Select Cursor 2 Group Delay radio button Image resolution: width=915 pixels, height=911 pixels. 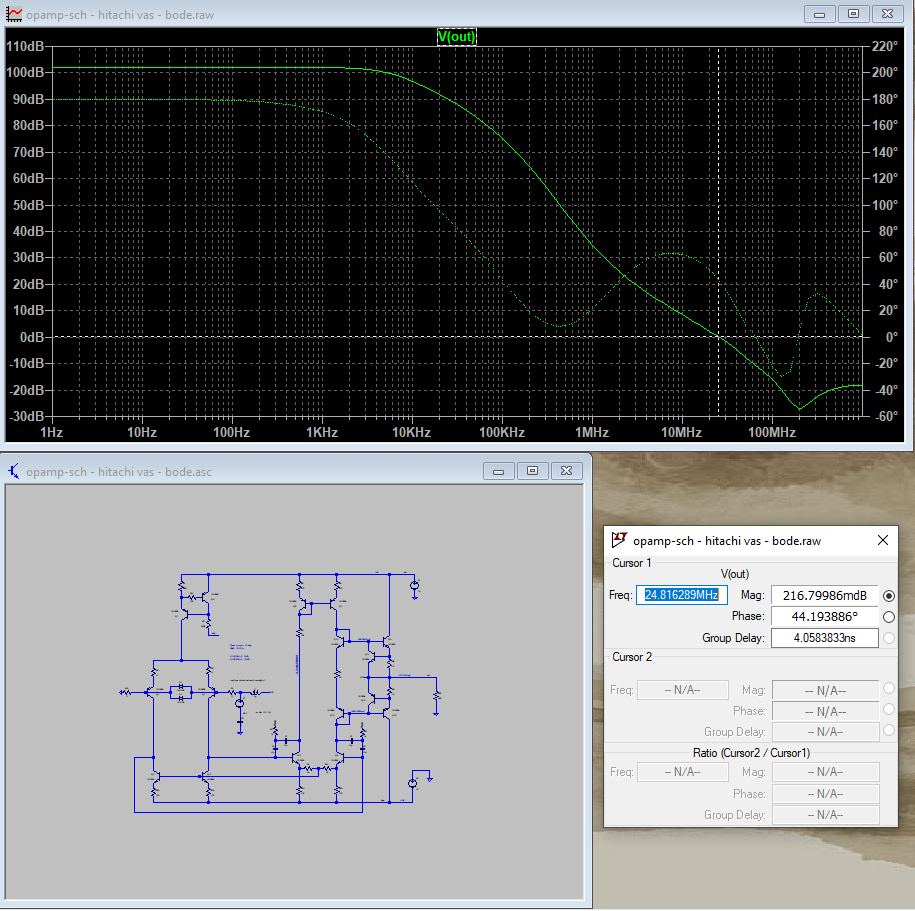click(889, 730)
